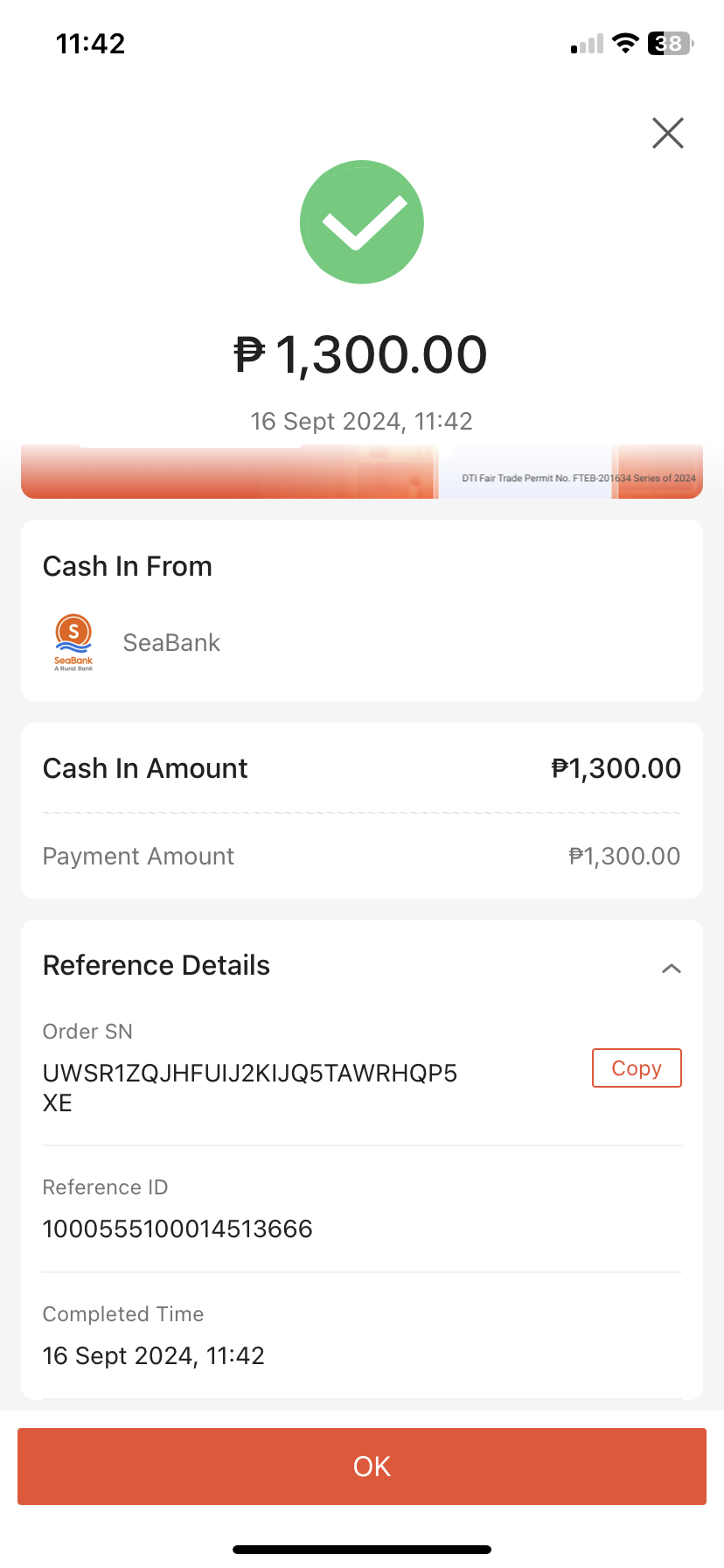Screen dimensions: 724x1568
Task: Select the Reference ID number
Action: tap(178, 1229)
